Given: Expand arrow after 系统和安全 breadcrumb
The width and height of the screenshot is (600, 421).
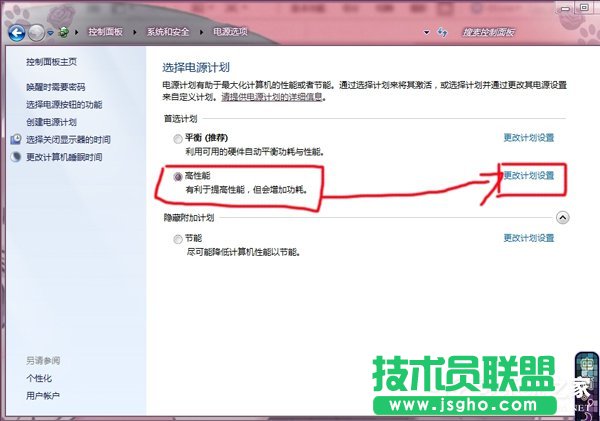Looking at the screenshot, I should click(x=201, y=32).
